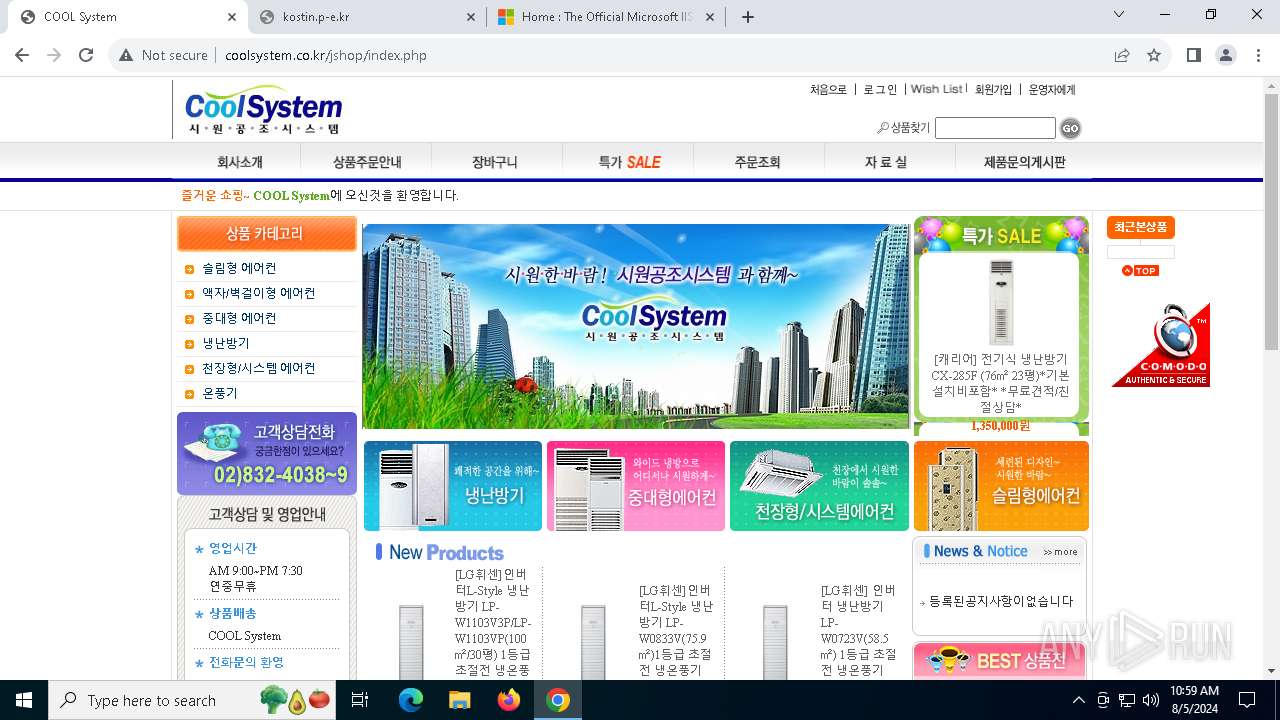Click taskbar search box
Viewport: 1280px width, 720px height.
[x=193, y=700]
